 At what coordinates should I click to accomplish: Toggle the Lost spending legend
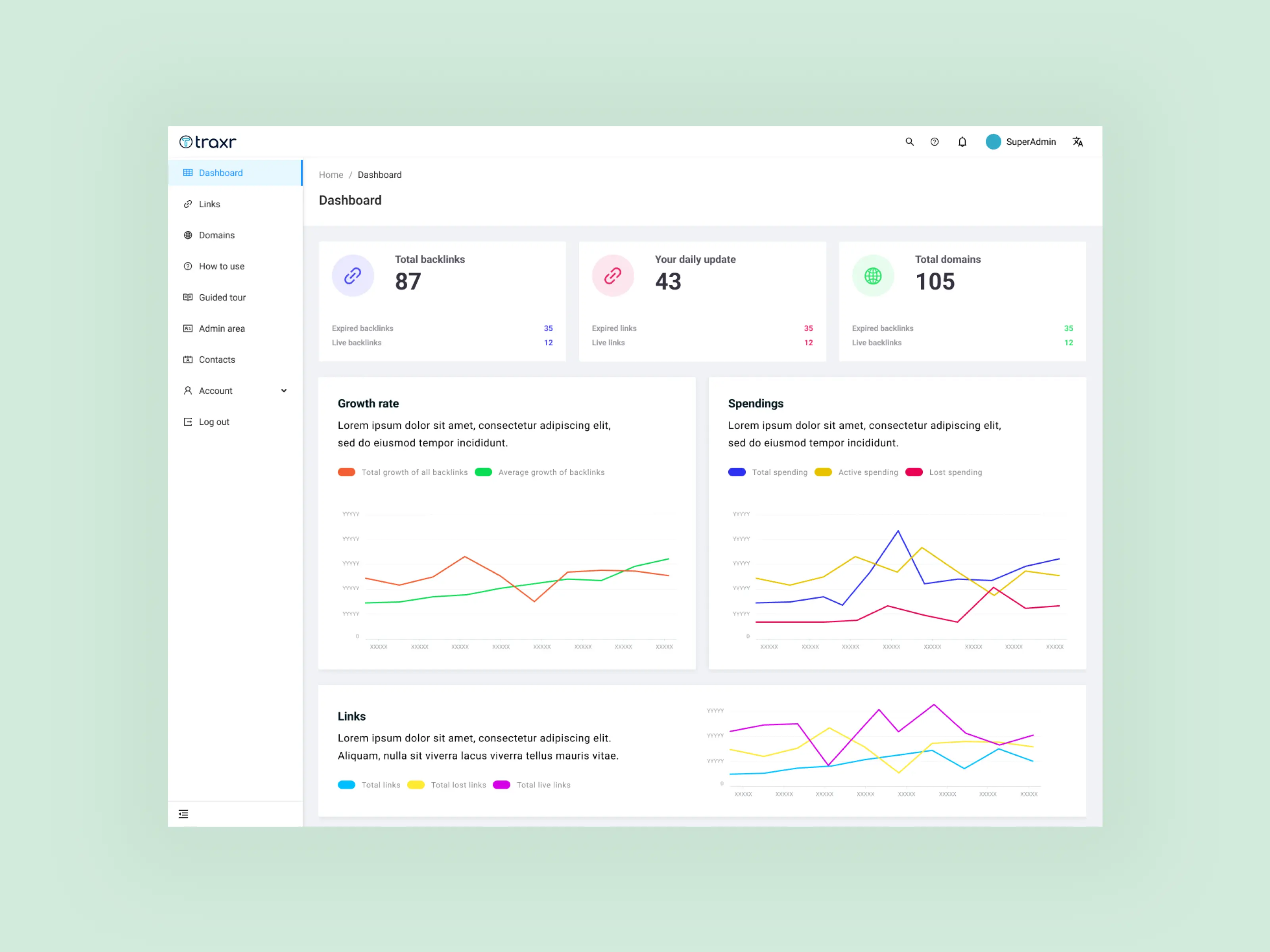click(x=943, y=472)
